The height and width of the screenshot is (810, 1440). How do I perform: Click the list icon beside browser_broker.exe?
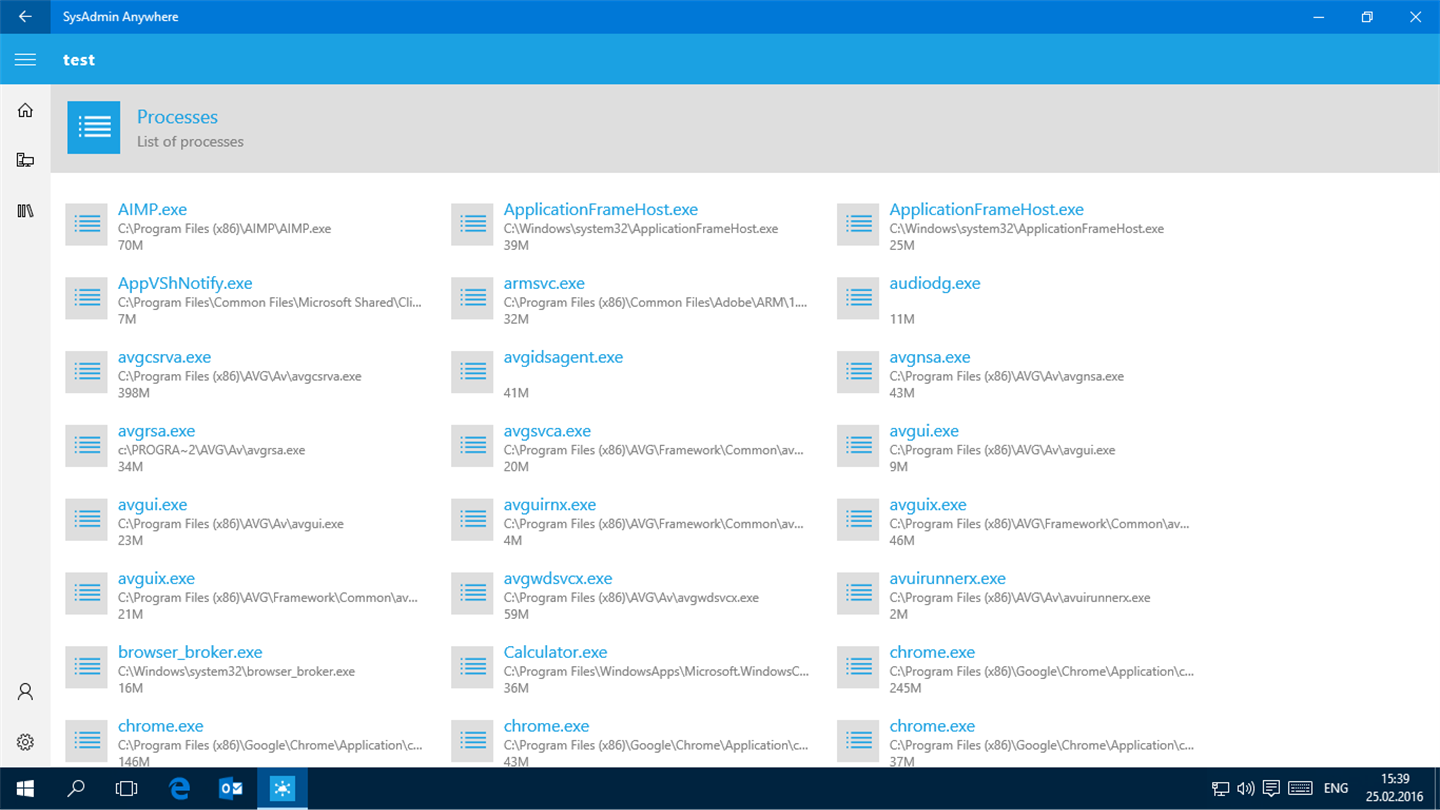[x=87, y=668]
